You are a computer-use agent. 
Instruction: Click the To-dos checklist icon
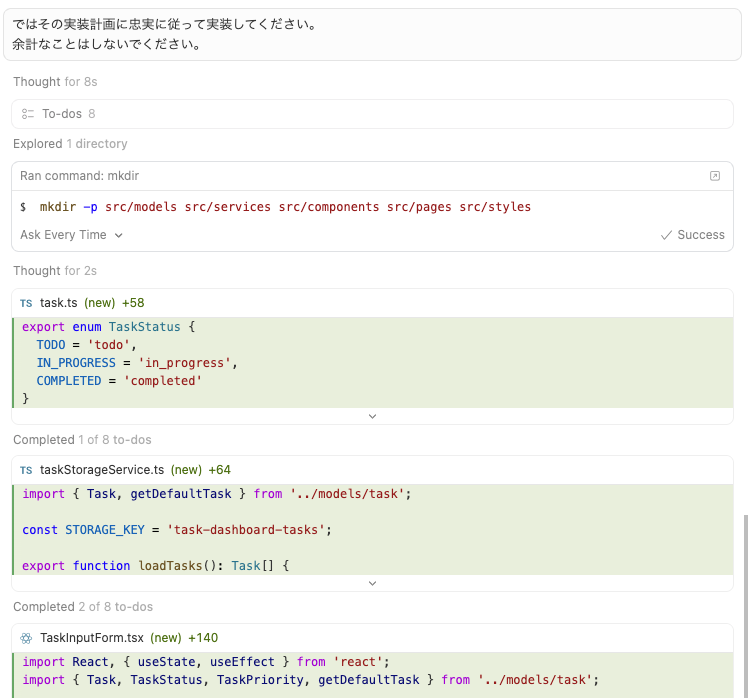(x=28, y=114)
